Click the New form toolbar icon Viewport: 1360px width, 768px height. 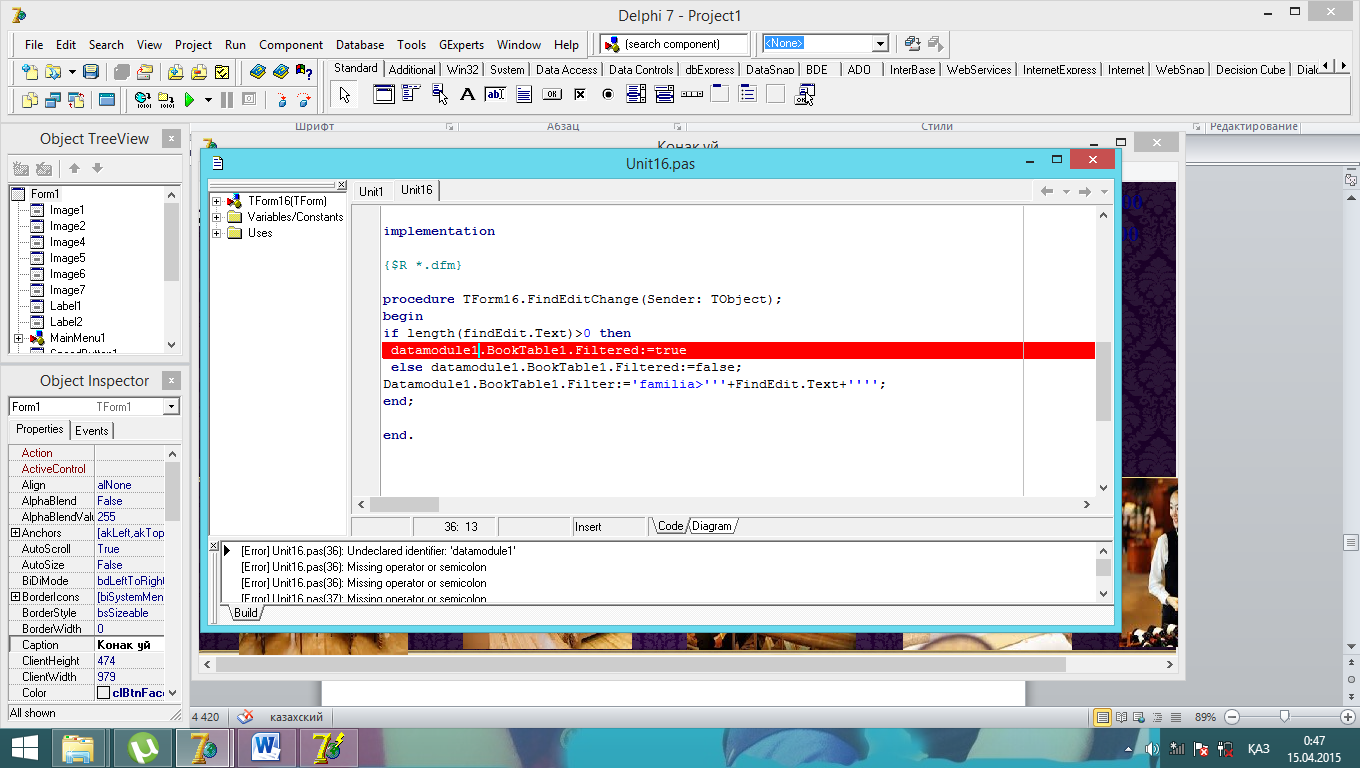pos(106,99)
